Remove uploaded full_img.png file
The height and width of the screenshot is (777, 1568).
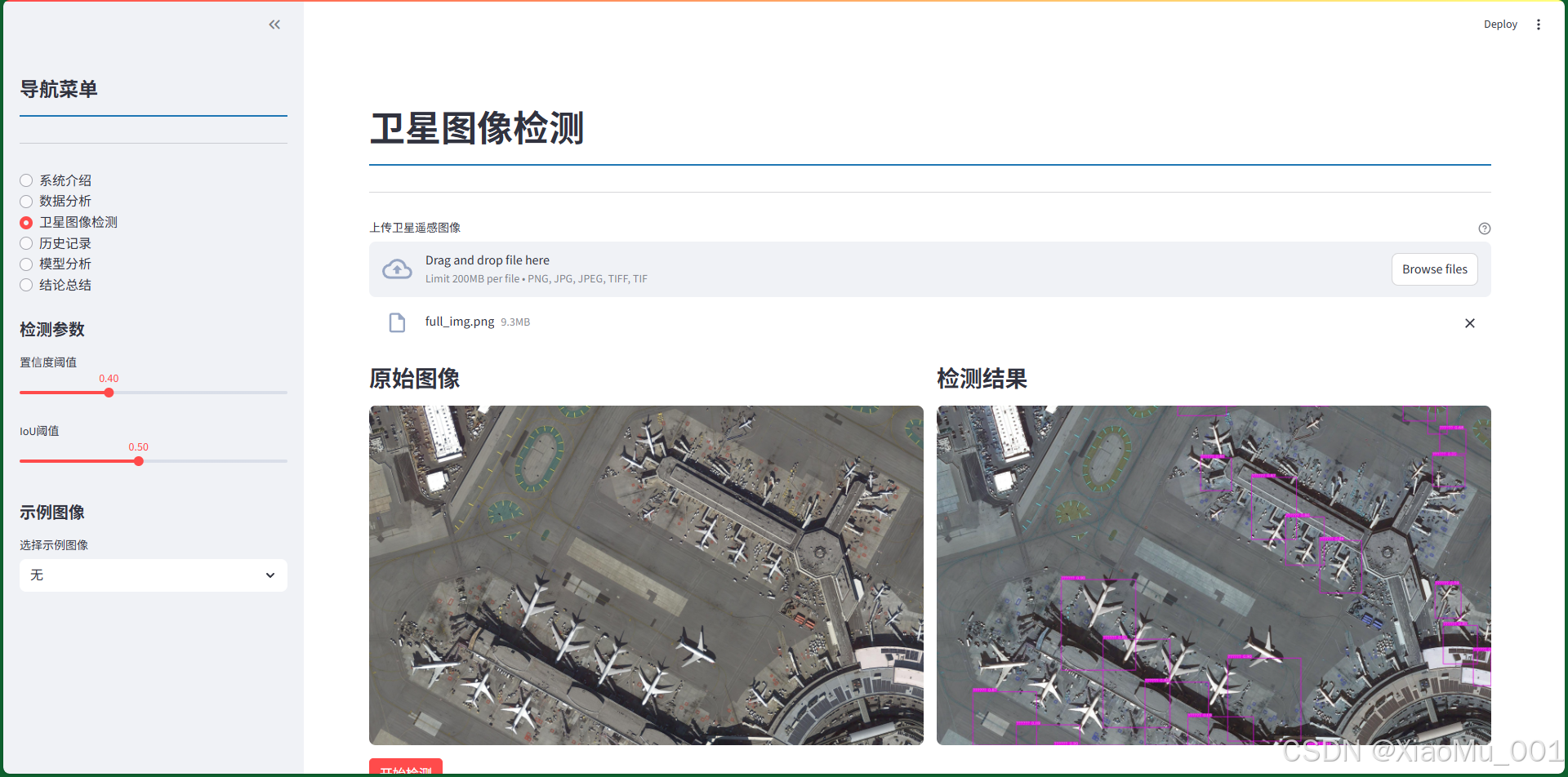tap(1470, 323)
